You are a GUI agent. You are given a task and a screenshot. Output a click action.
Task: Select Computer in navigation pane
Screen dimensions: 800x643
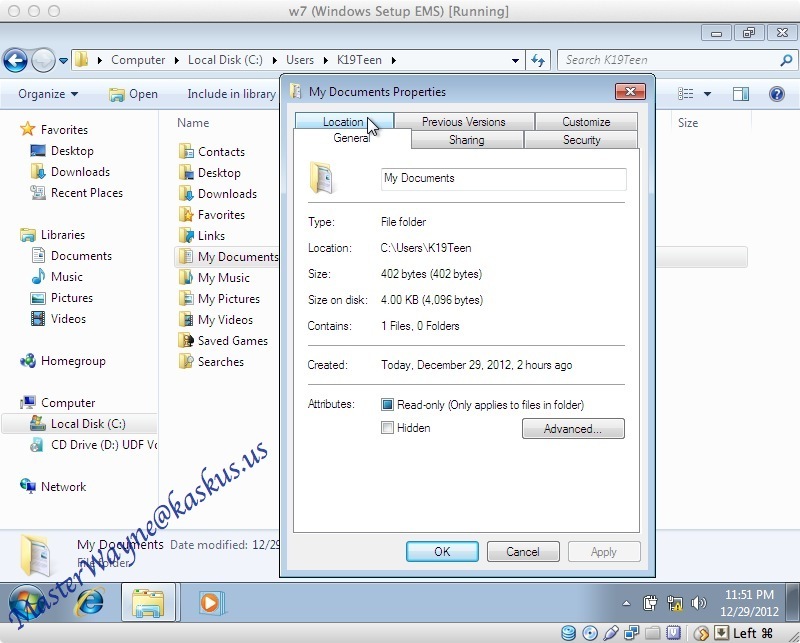[58, 403]
